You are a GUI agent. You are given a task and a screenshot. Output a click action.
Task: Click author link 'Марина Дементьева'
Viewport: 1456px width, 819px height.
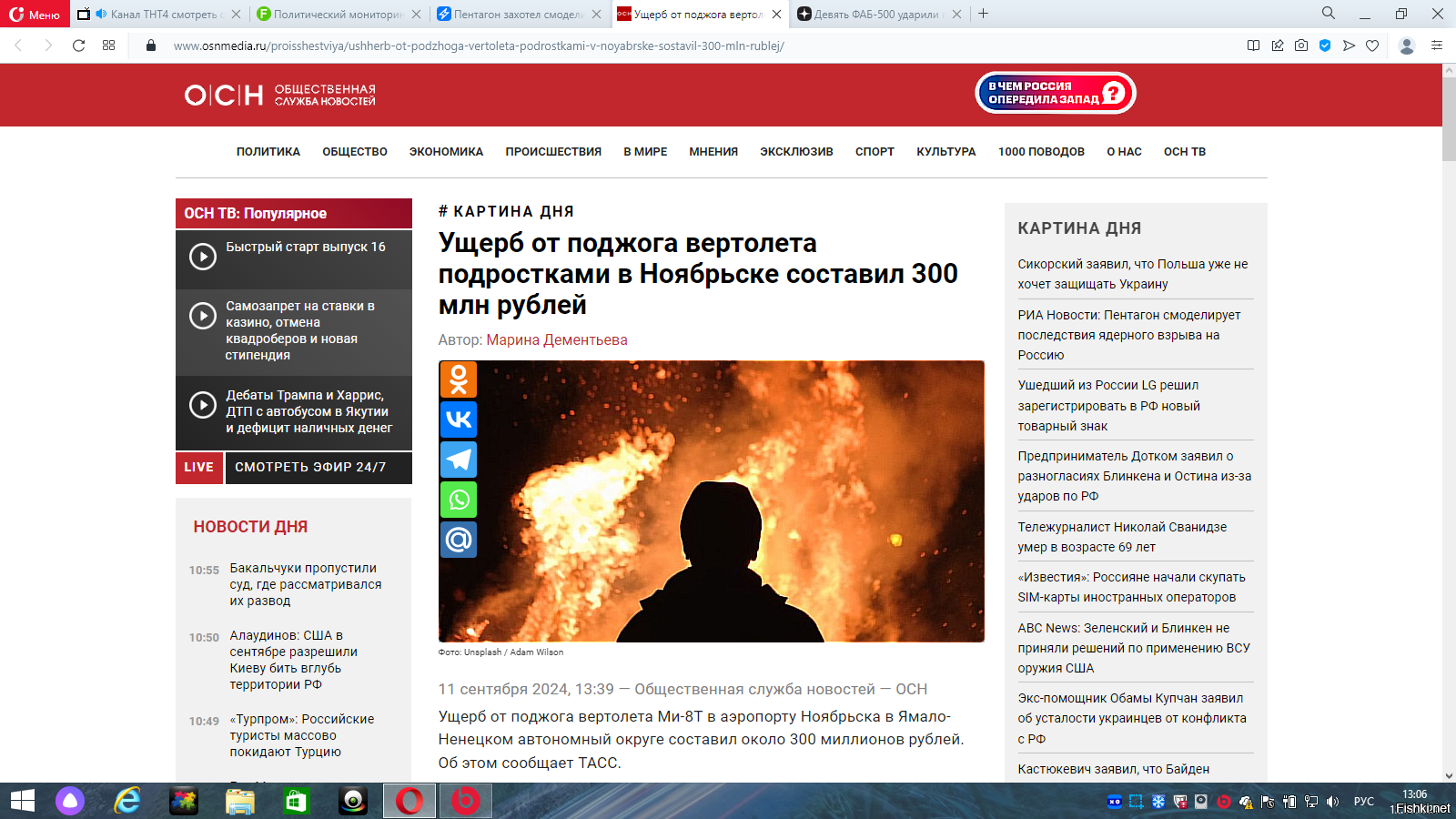coord(557,339)
